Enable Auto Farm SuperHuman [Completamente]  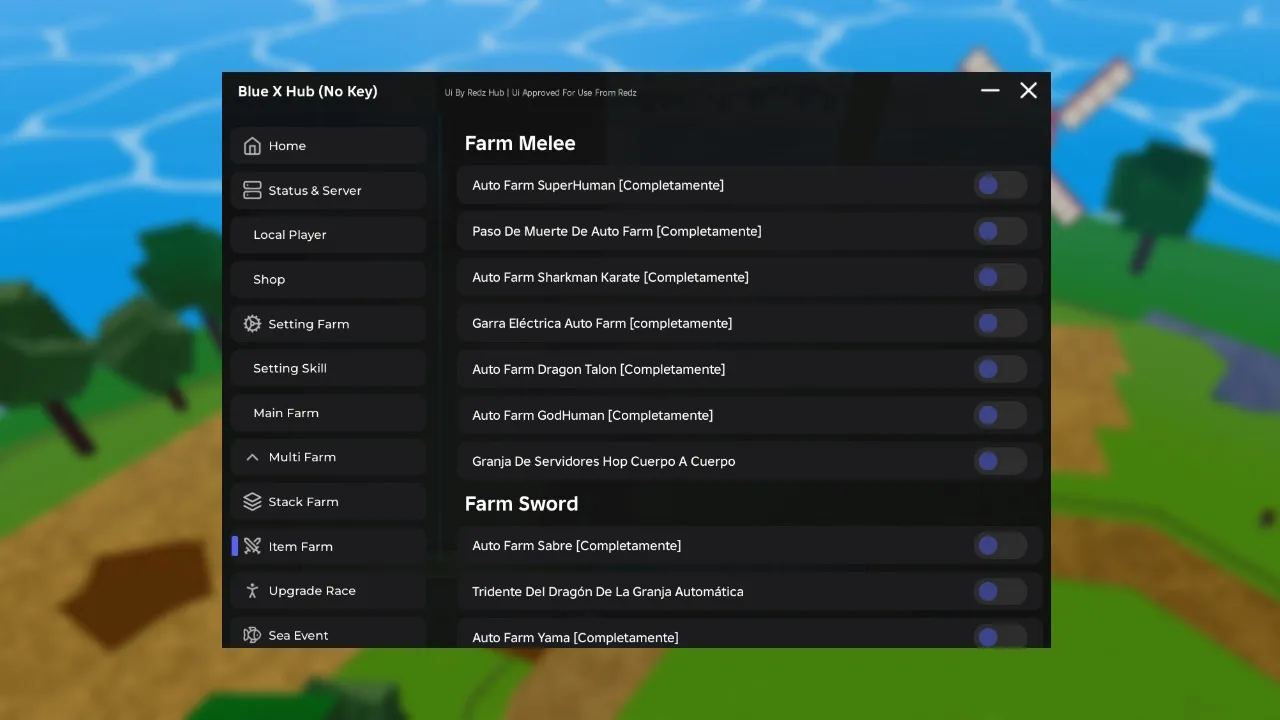[1001, 185]
